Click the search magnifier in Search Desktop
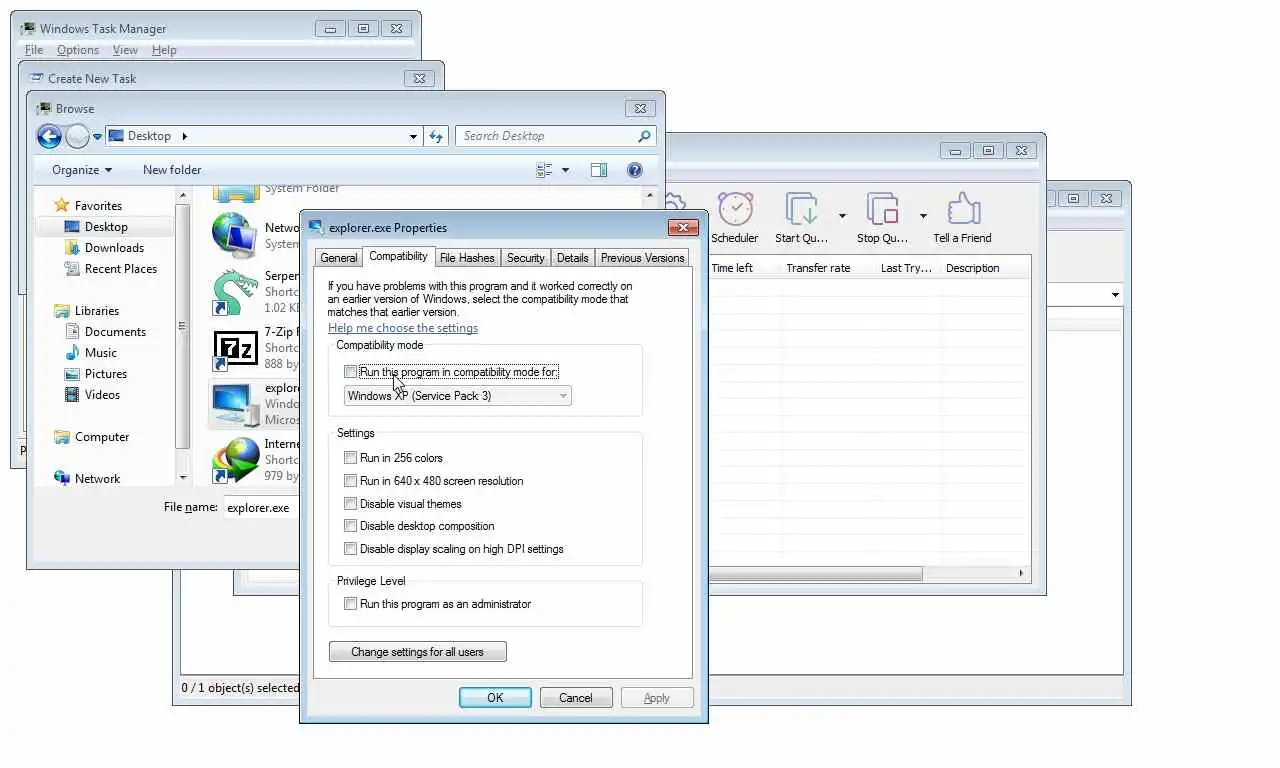The width and height of the screenshot is (1280, 768). tap(644, 136)
